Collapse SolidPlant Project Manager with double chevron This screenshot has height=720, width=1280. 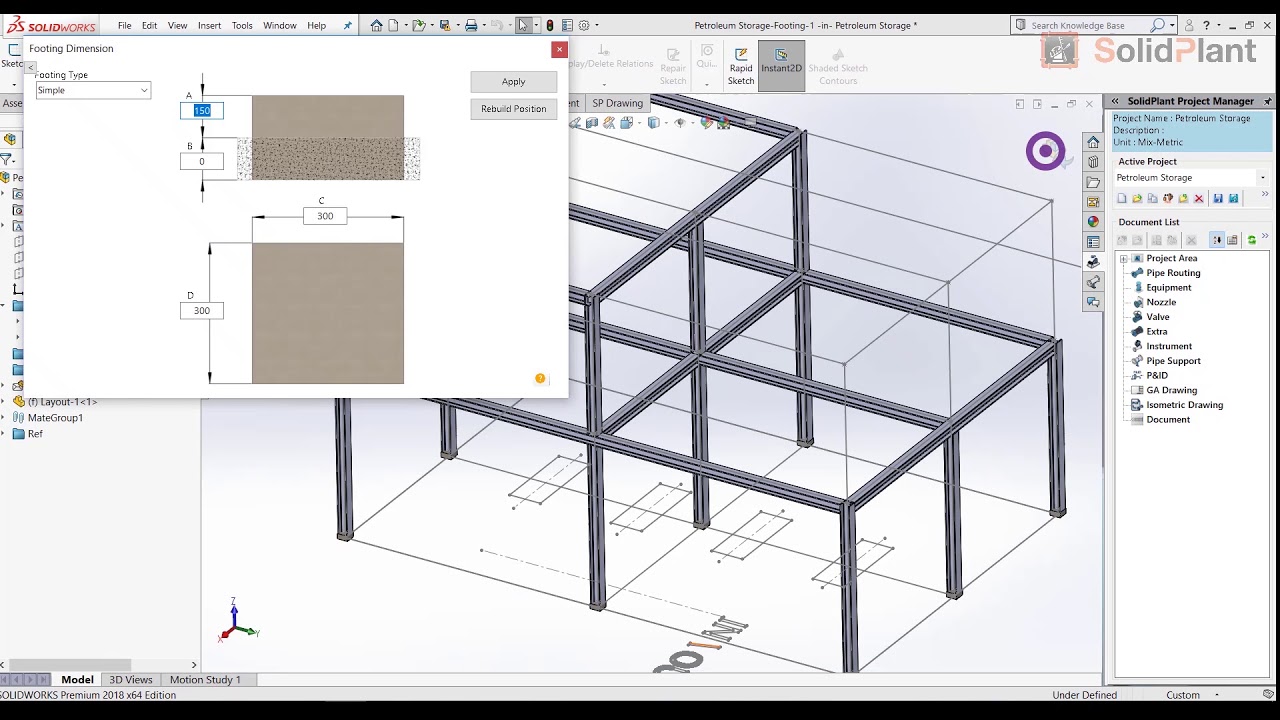(1113, 101)
